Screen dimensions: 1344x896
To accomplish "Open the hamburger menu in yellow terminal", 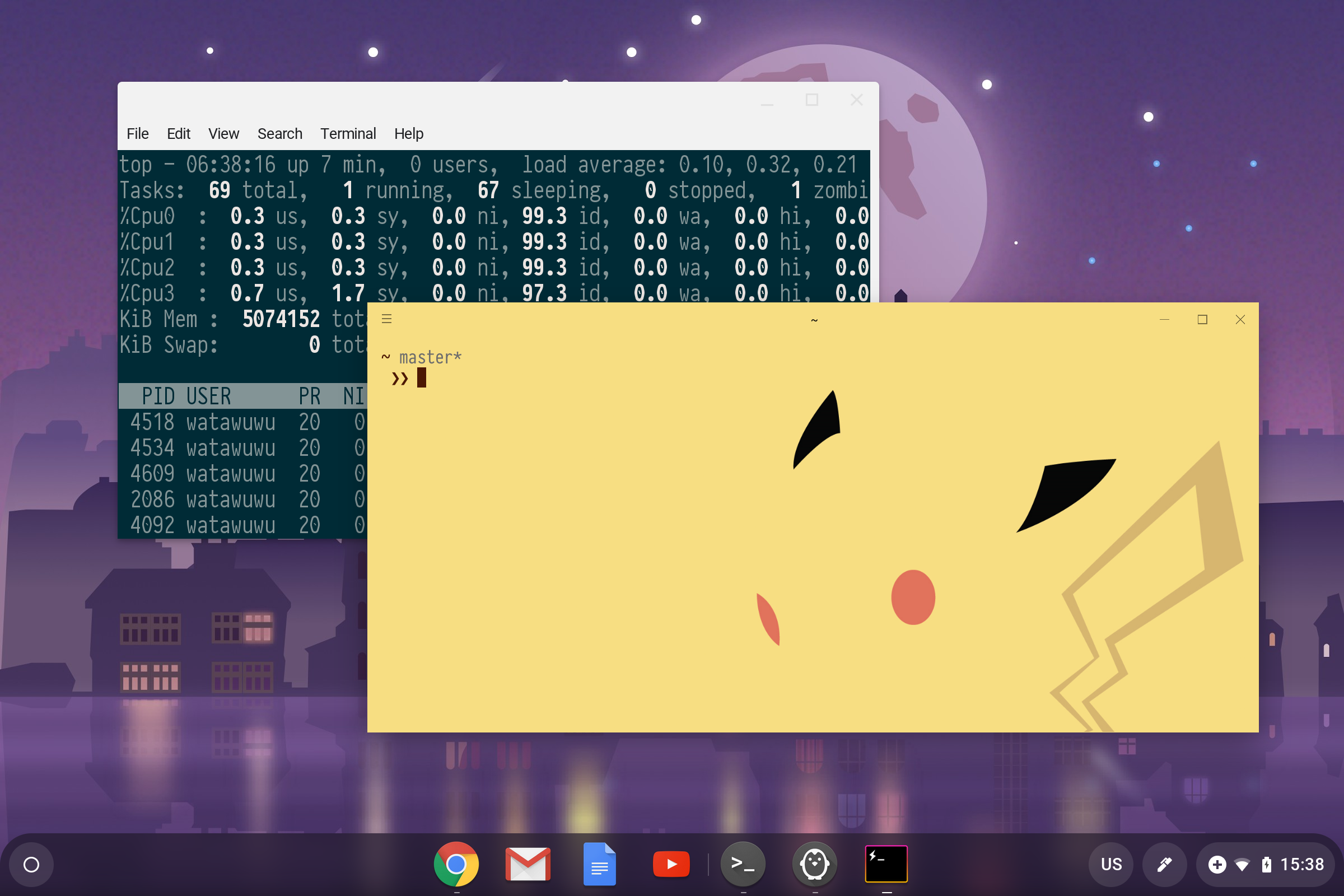I will coord(387,319).
